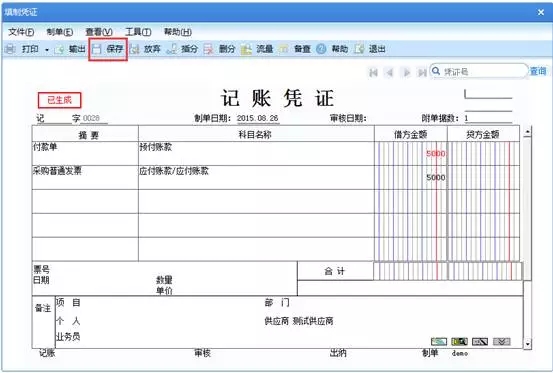Click the 打印 printer icon

point(10,49)
